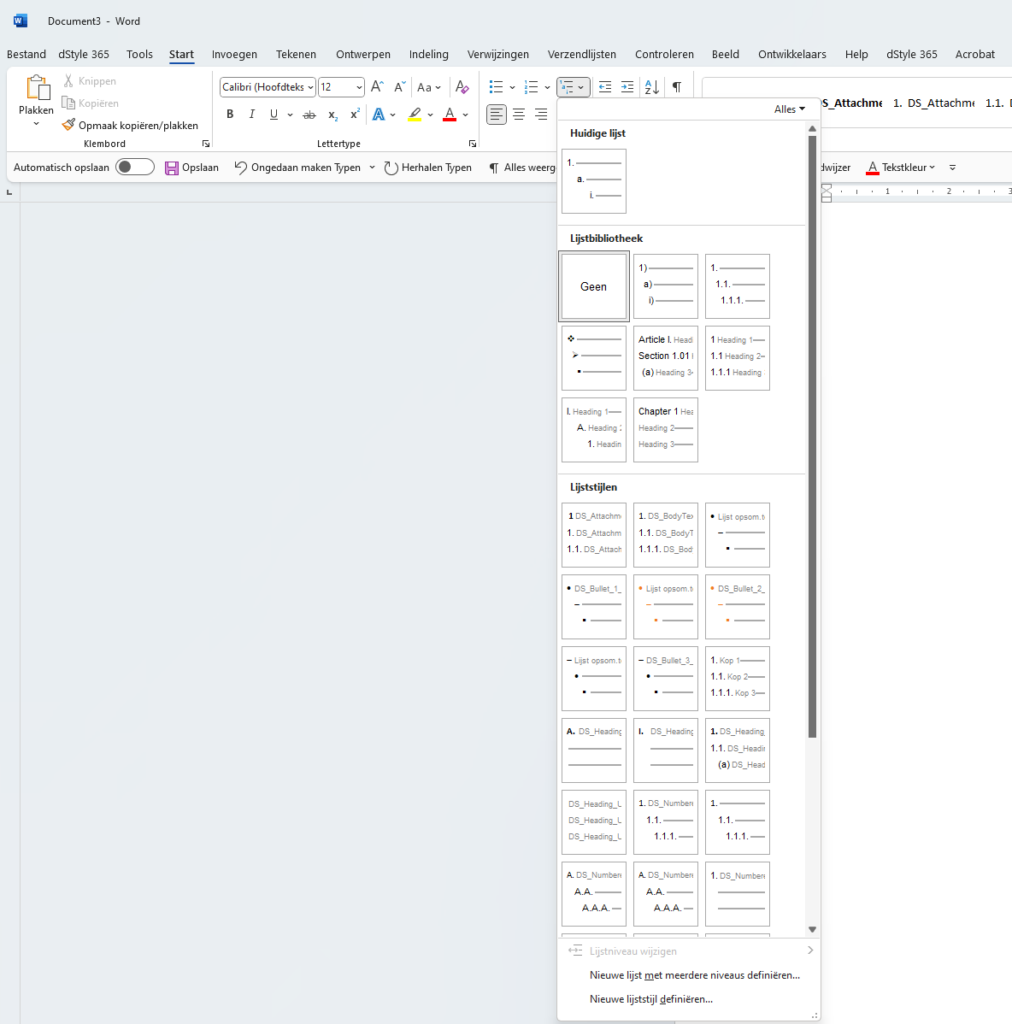Image resolution: width=1012 pixels, height=1024 pixels.
Task: Select the 1) a) i) list thumbnail
Action: pyautogui.click(x=665, y=287)
